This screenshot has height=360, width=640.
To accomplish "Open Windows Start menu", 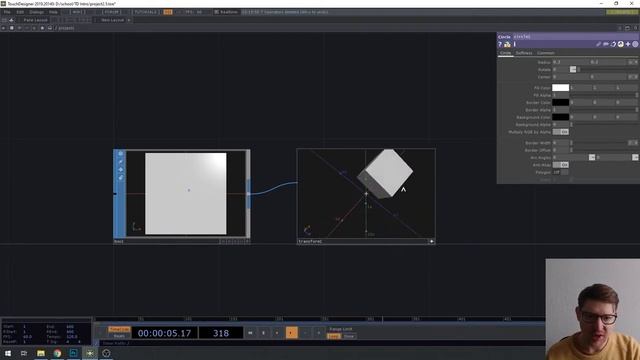I will (7, 353).
